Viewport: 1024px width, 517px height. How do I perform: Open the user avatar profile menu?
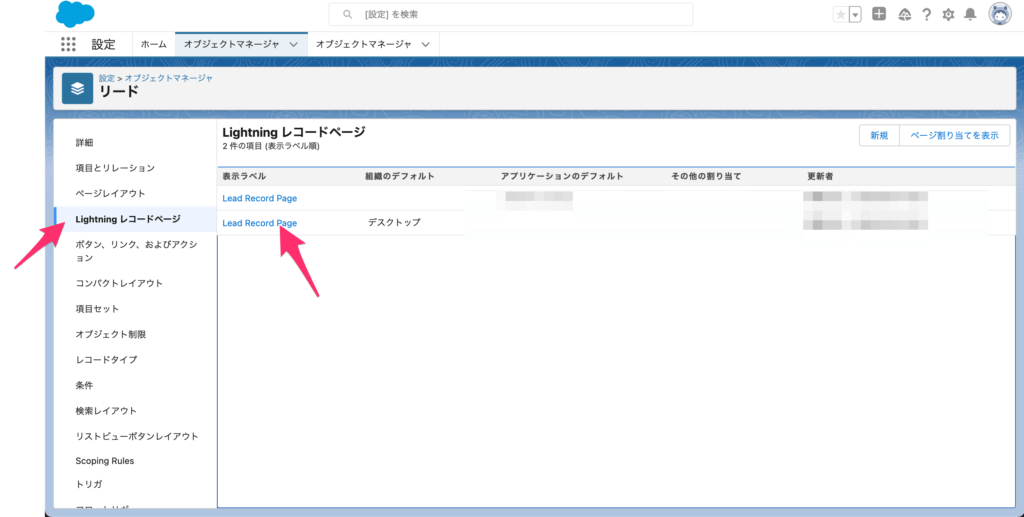click(1000, 14)
